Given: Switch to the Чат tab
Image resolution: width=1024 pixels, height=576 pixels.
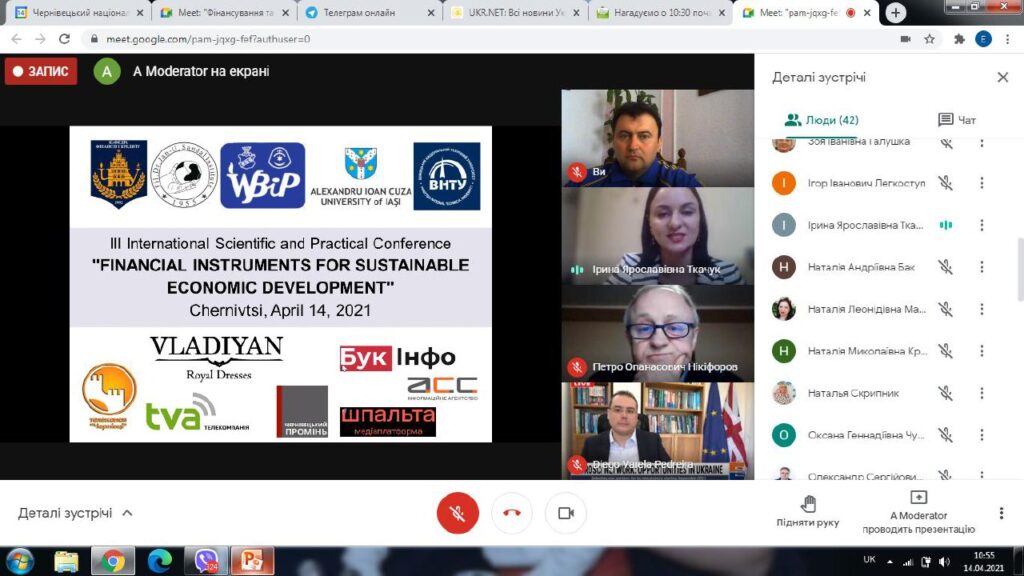Looking at the screenshot, I should [x=956, y=120].
